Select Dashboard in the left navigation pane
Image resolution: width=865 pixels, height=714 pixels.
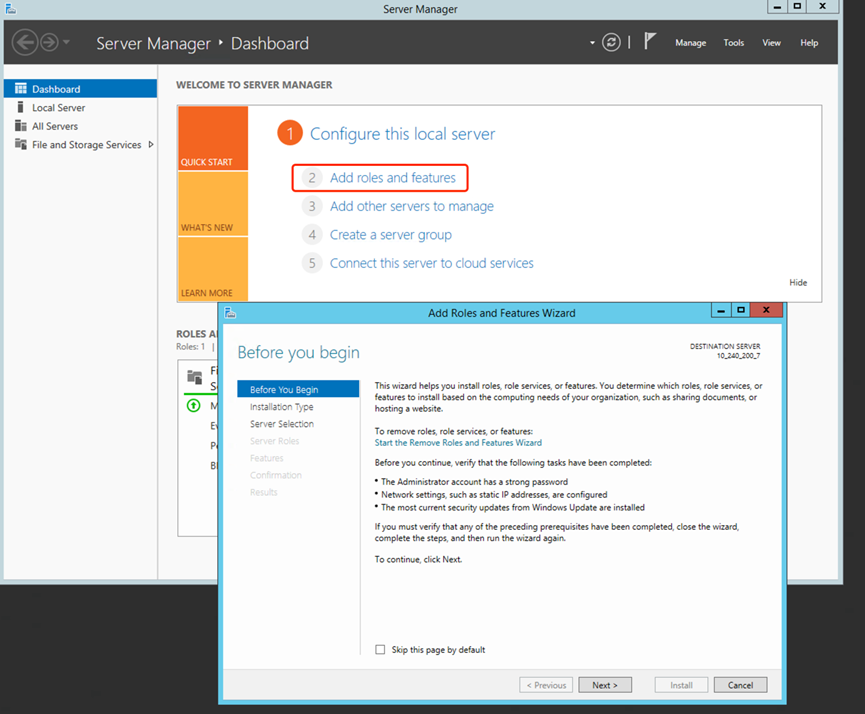pos(81,89)
